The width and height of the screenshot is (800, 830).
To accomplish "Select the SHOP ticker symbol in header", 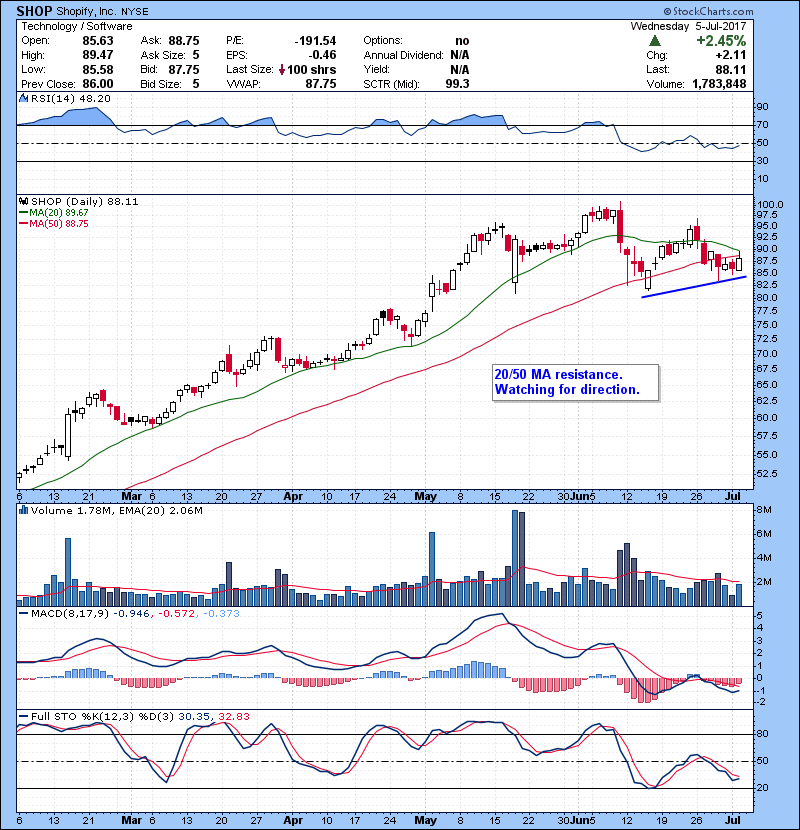I will pos(34,11).
